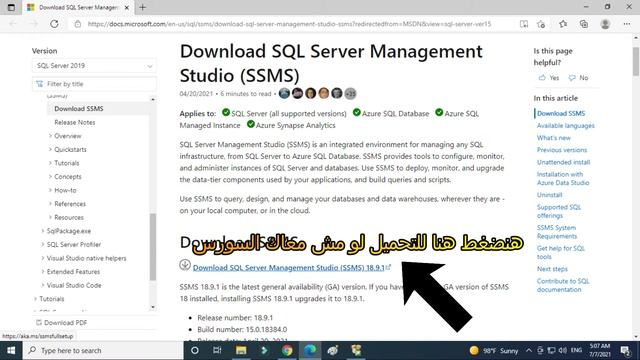
Task: Open the Favorites list icon
Action: point(563,24)
